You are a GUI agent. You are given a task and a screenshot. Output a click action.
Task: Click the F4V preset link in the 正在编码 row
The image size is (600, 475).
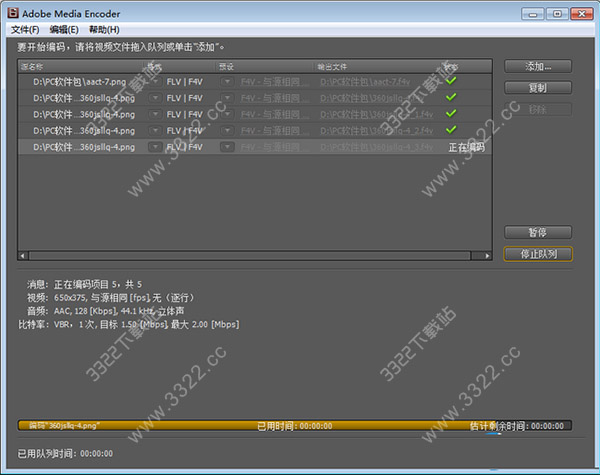click(275, 147)
